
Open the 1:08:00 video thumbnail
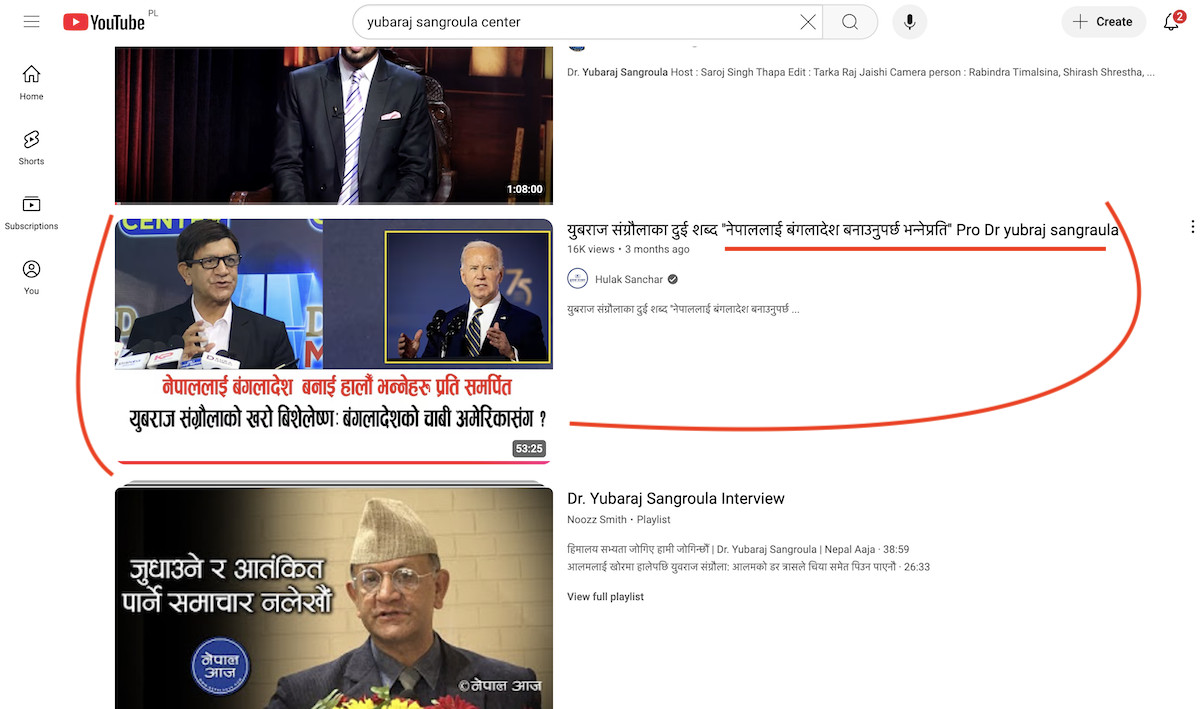coord(334,124)
